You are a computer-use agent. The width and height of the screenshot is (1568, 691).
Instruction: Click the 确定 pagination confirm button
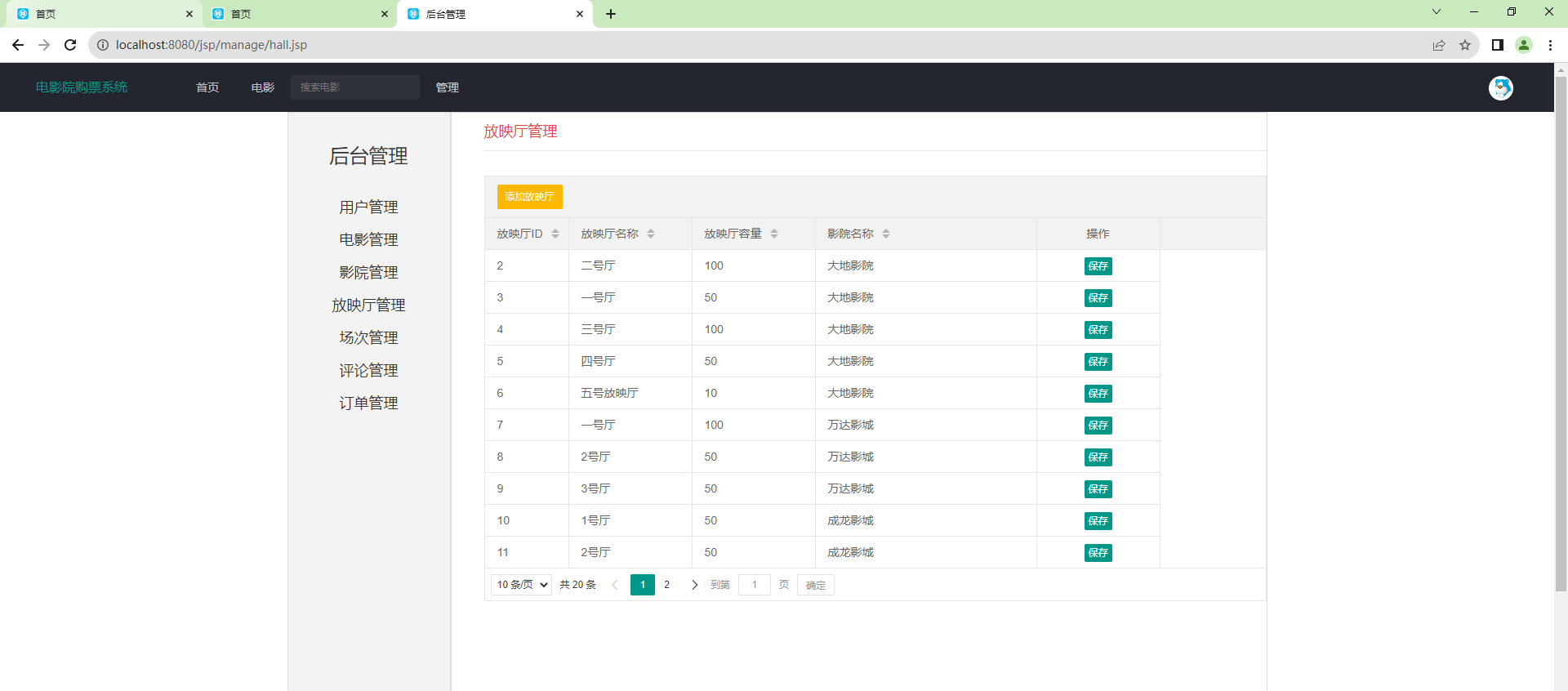816,585
